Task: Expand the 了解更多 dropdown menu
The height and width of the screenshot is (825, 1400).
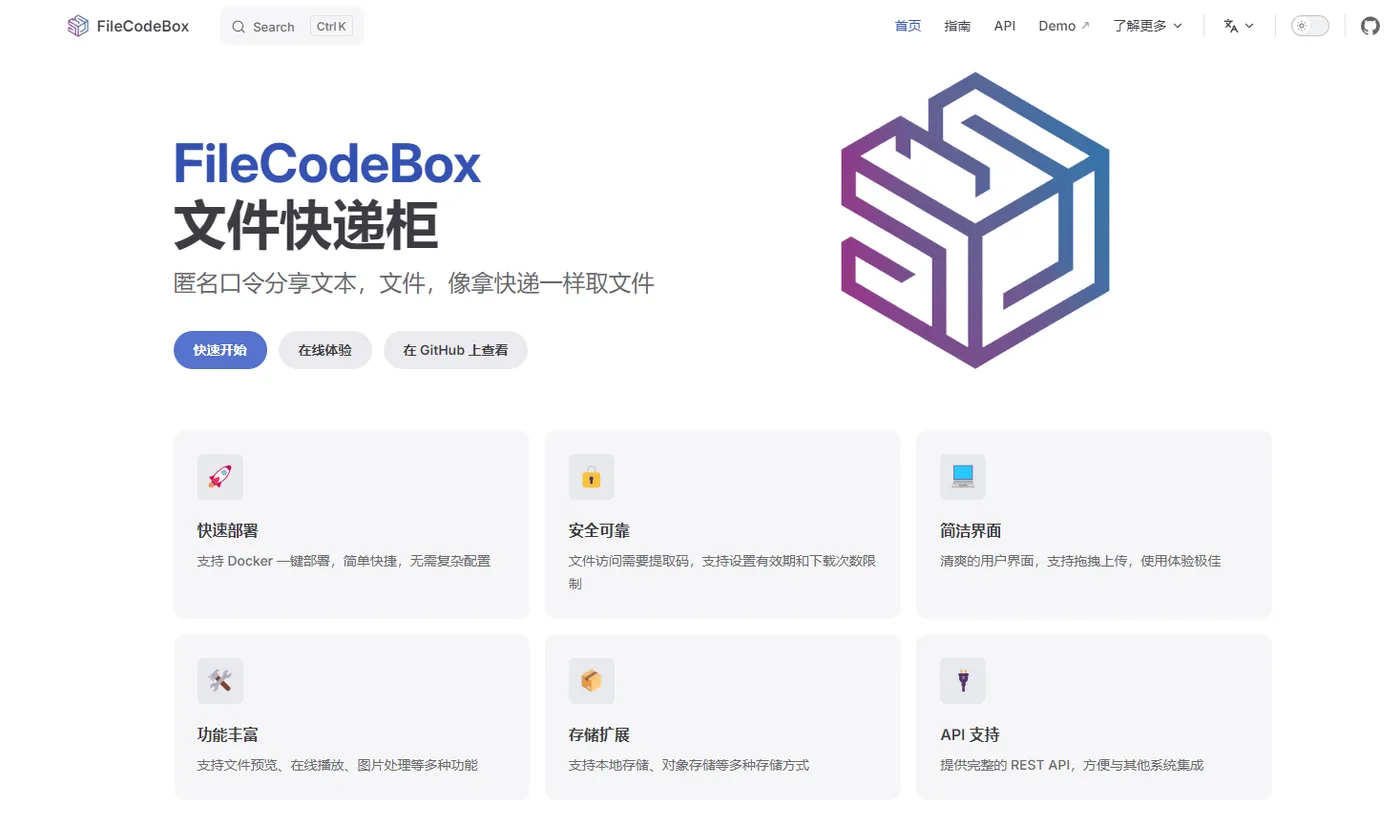Action: point(1147,26)
